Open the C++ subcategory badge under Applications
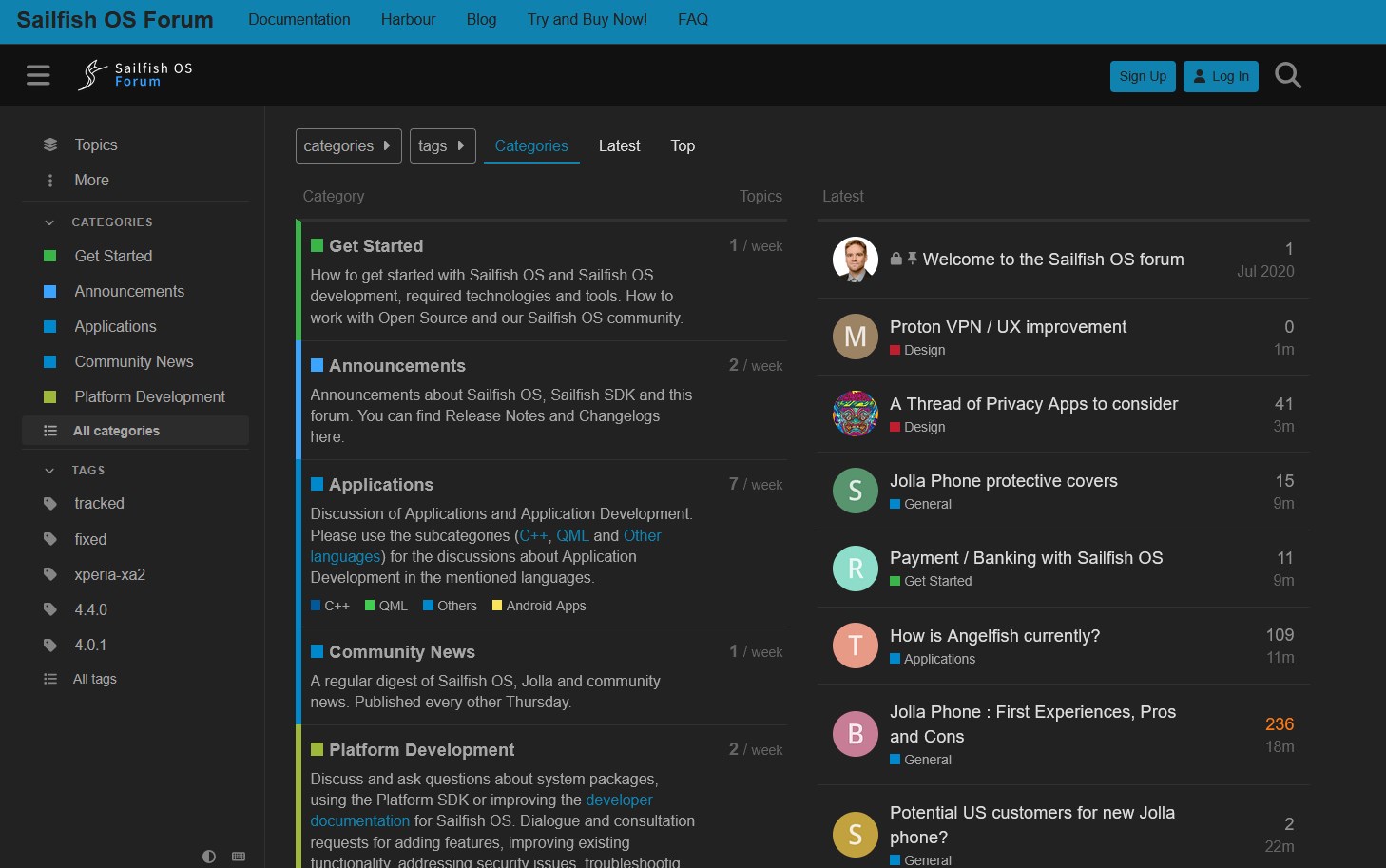 (330, 606)
